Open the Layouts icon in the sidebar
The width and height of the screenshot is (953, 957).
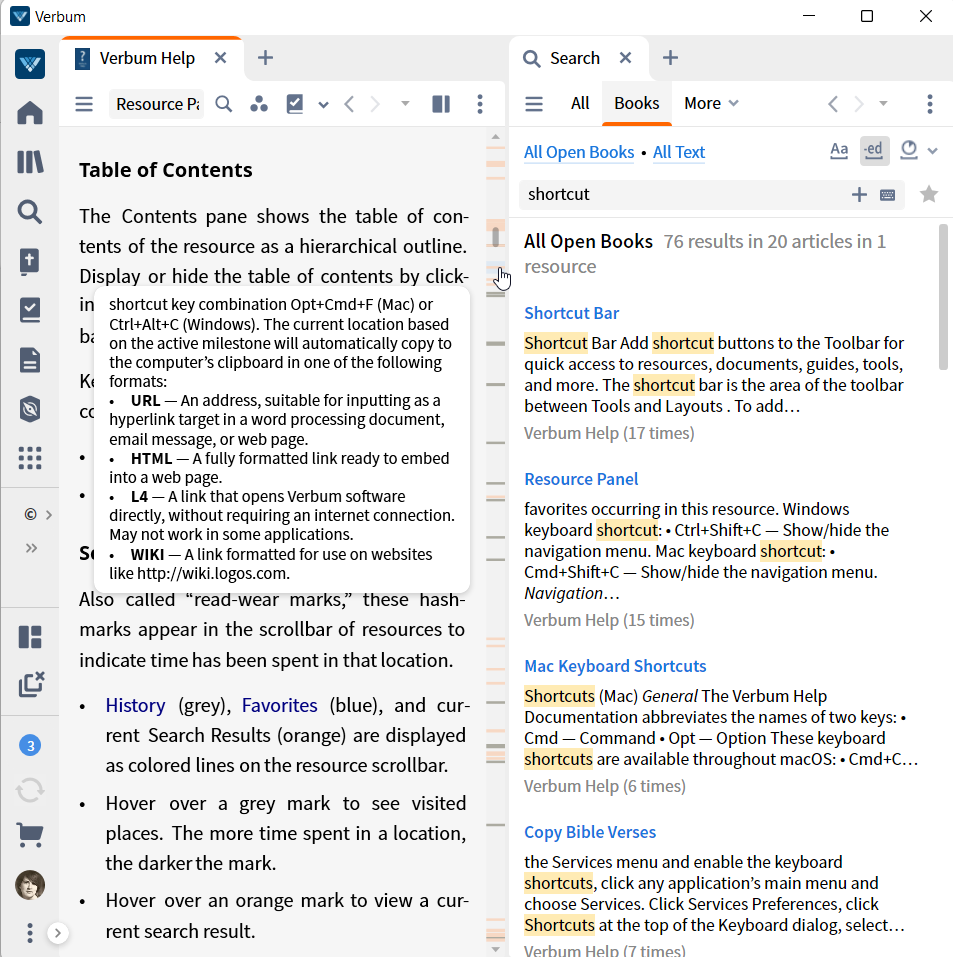pyautogui.click(x=30, y=637)
